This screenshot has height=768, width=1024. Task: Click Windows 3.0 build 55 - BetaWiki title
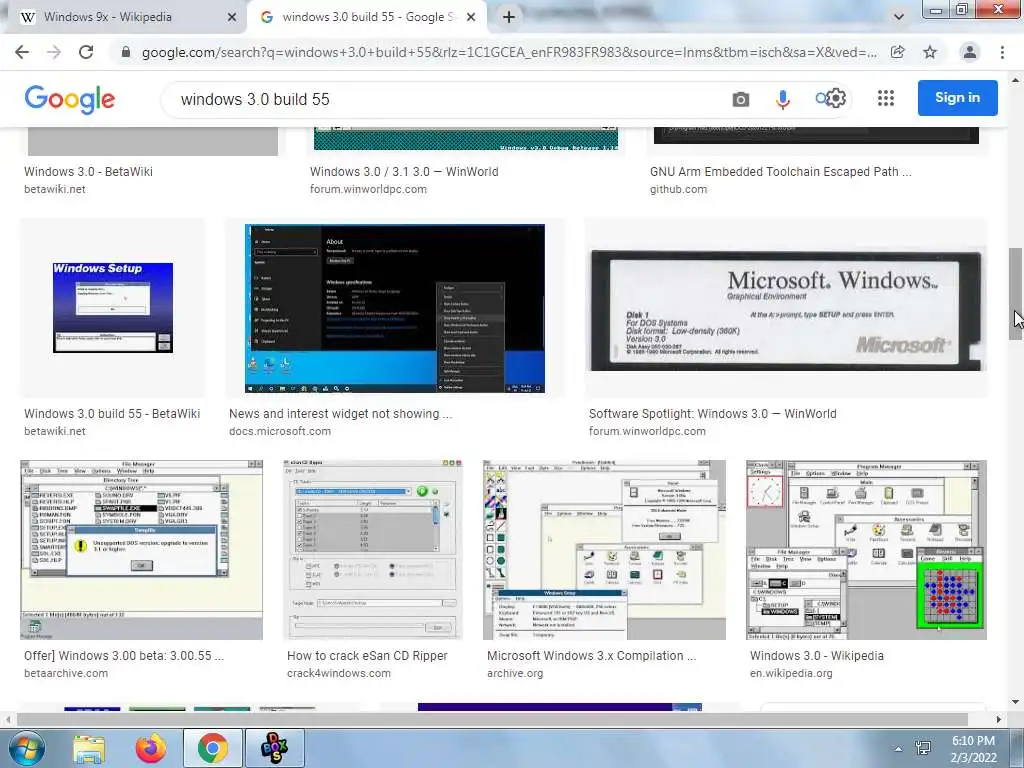pos(112,413)
